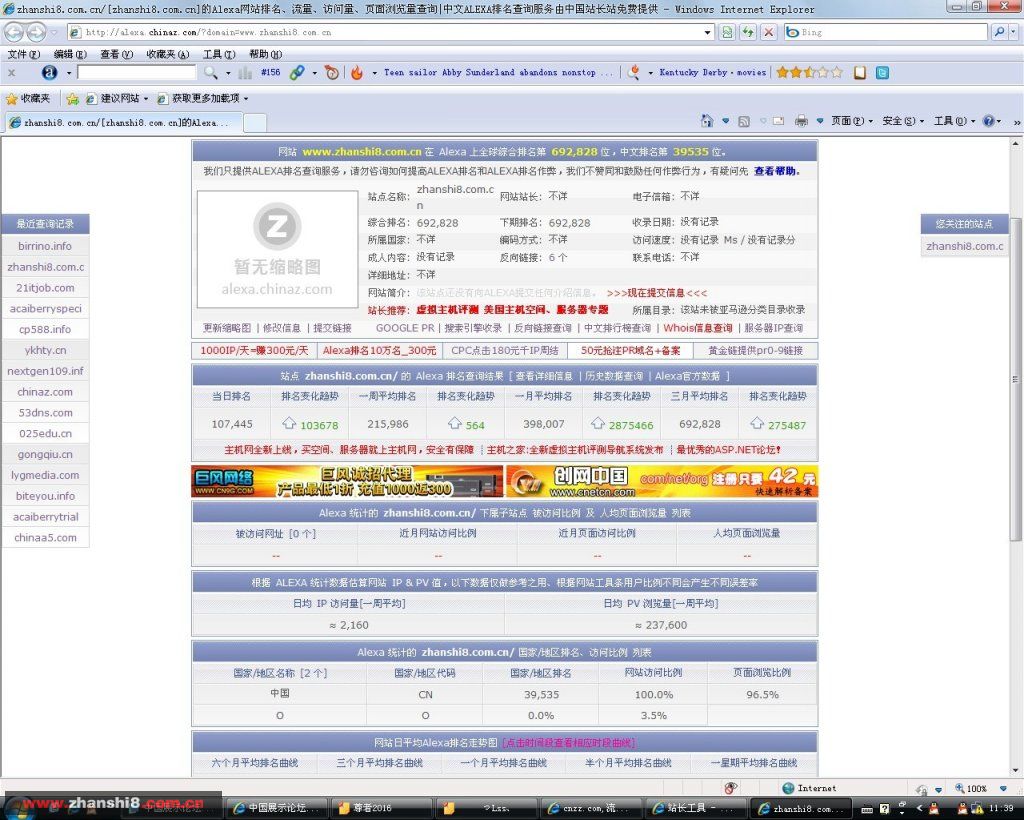Screen dimensions: 1024x820
Task: Open the 查看(V) menu
Action: coord(116,54)
